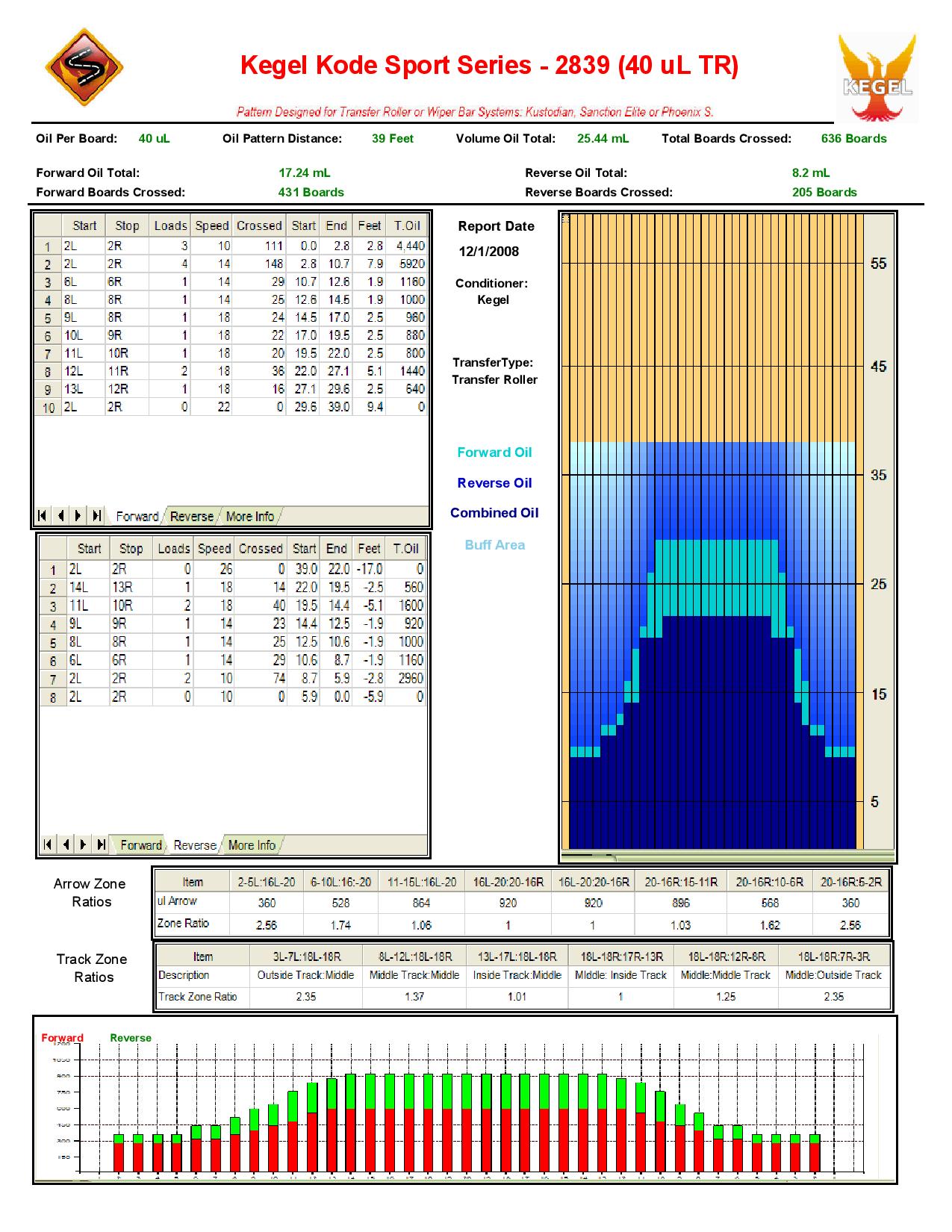The image size is (952, 1232).
Task: Switch to the Reverse tab in the forward loads table
Action: point(192,516)
